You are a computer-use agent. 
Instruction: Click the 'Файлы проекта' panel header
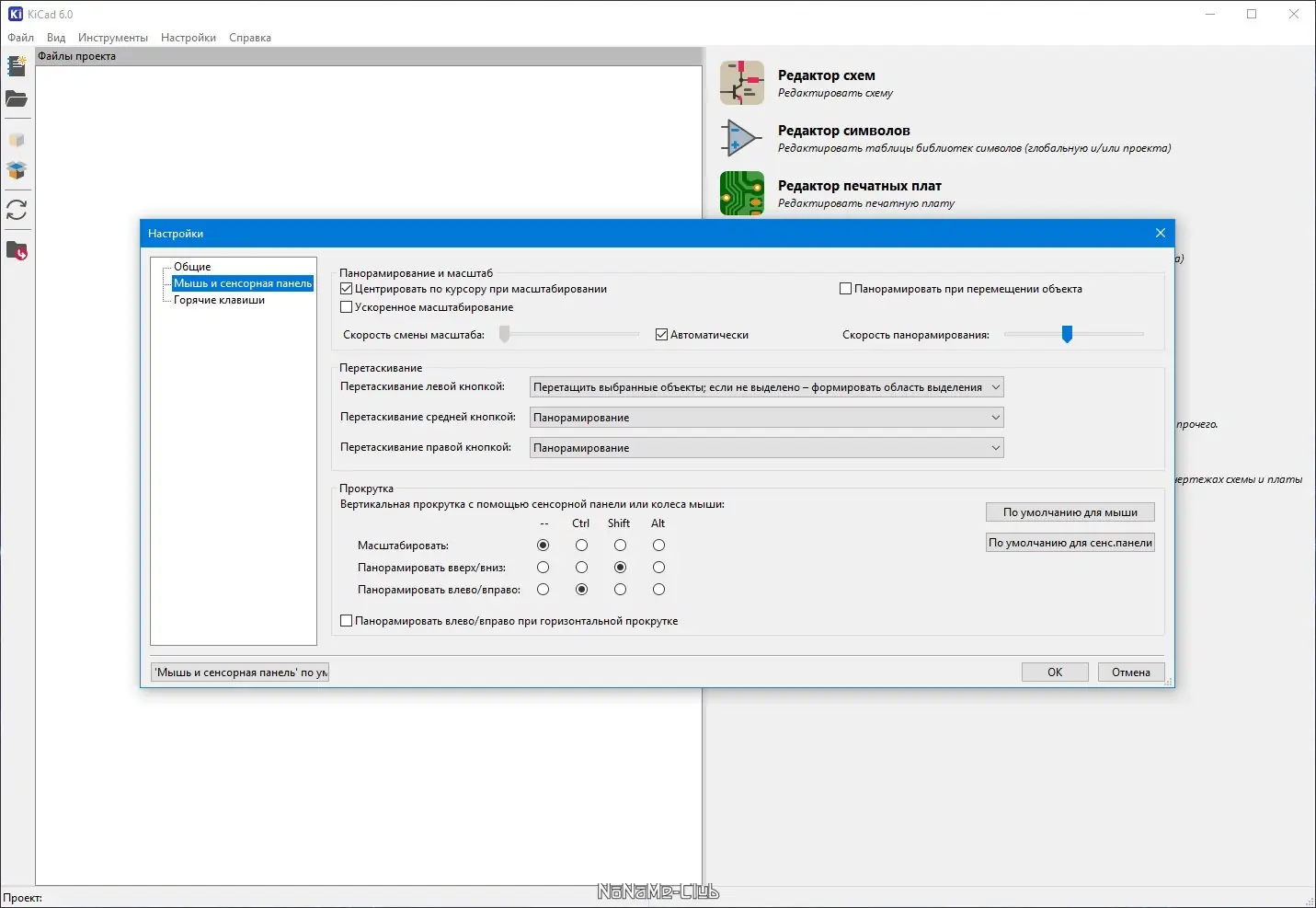pyautogui.click(x=369, y=56)
